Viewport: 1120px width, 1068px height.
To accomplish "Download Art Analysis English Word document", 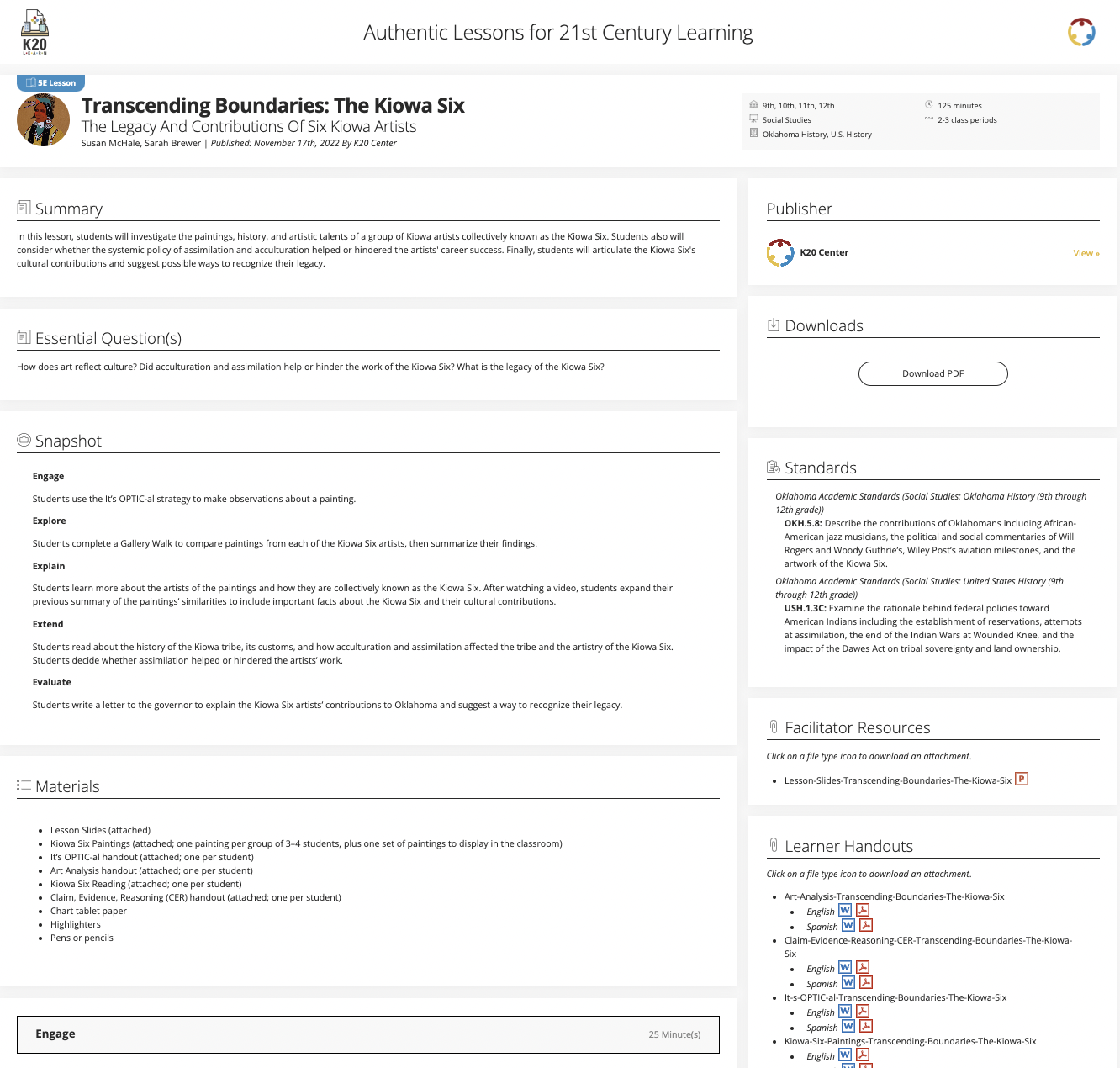I will click(x=845, y=911).
